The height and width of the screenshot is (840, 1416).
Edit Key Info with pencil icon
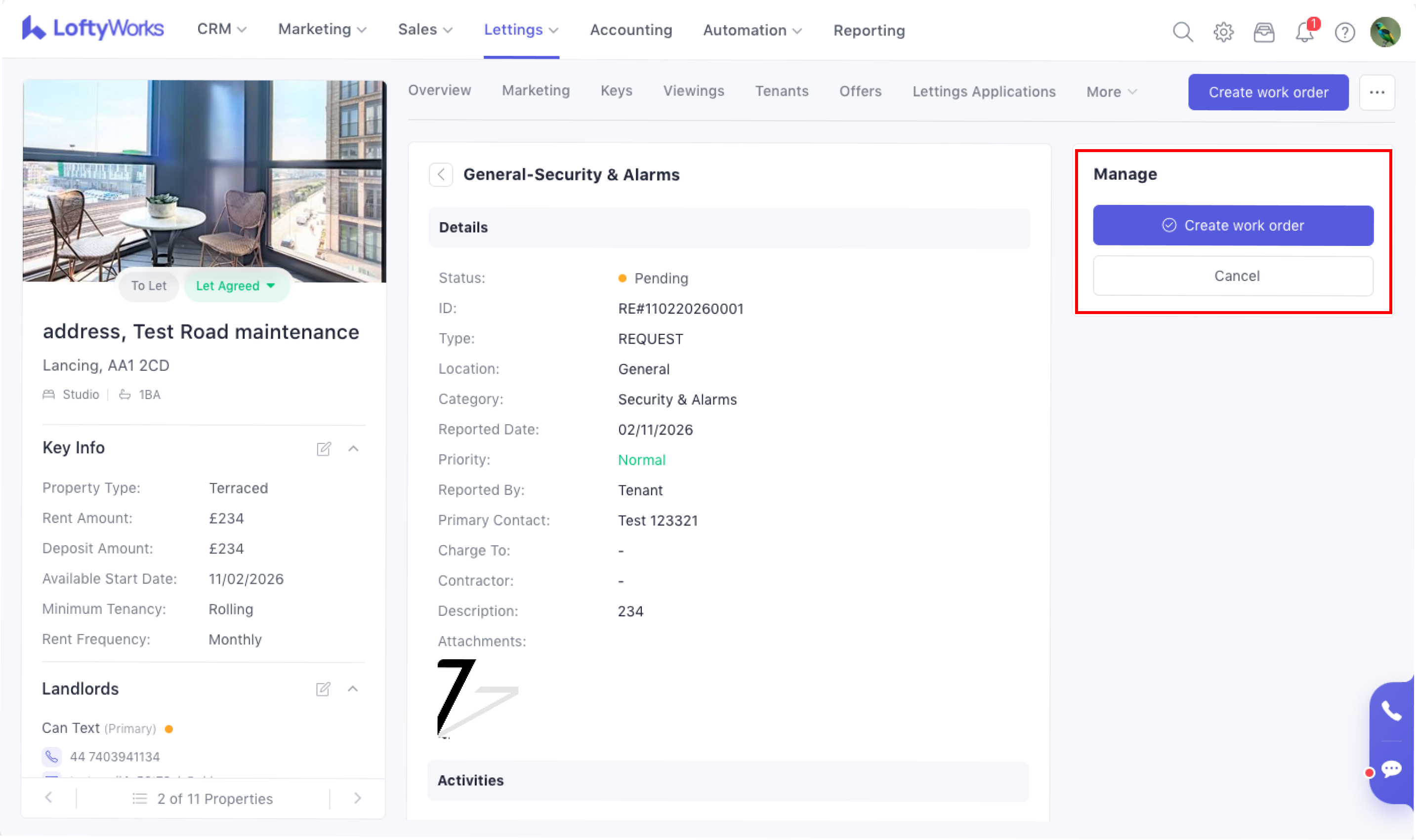323,449
